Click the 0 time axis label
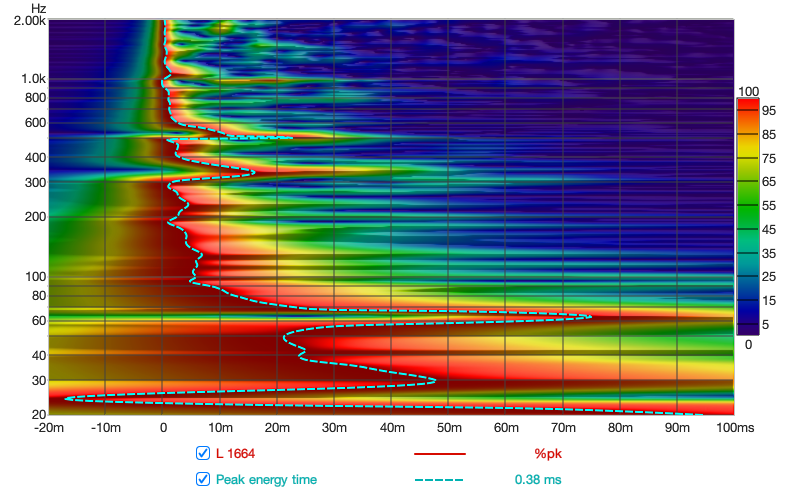 tap(163, 428)
